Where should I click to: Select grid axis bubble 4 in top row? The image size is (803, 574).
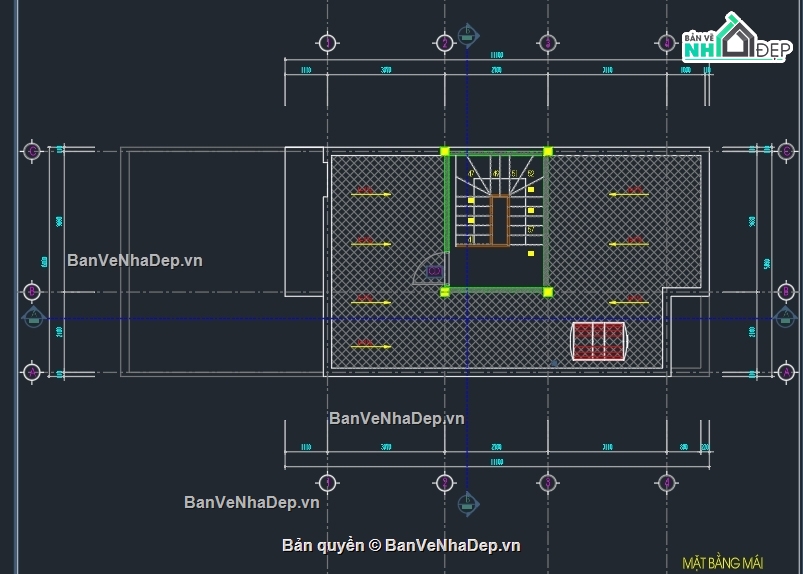pos(666,43)
